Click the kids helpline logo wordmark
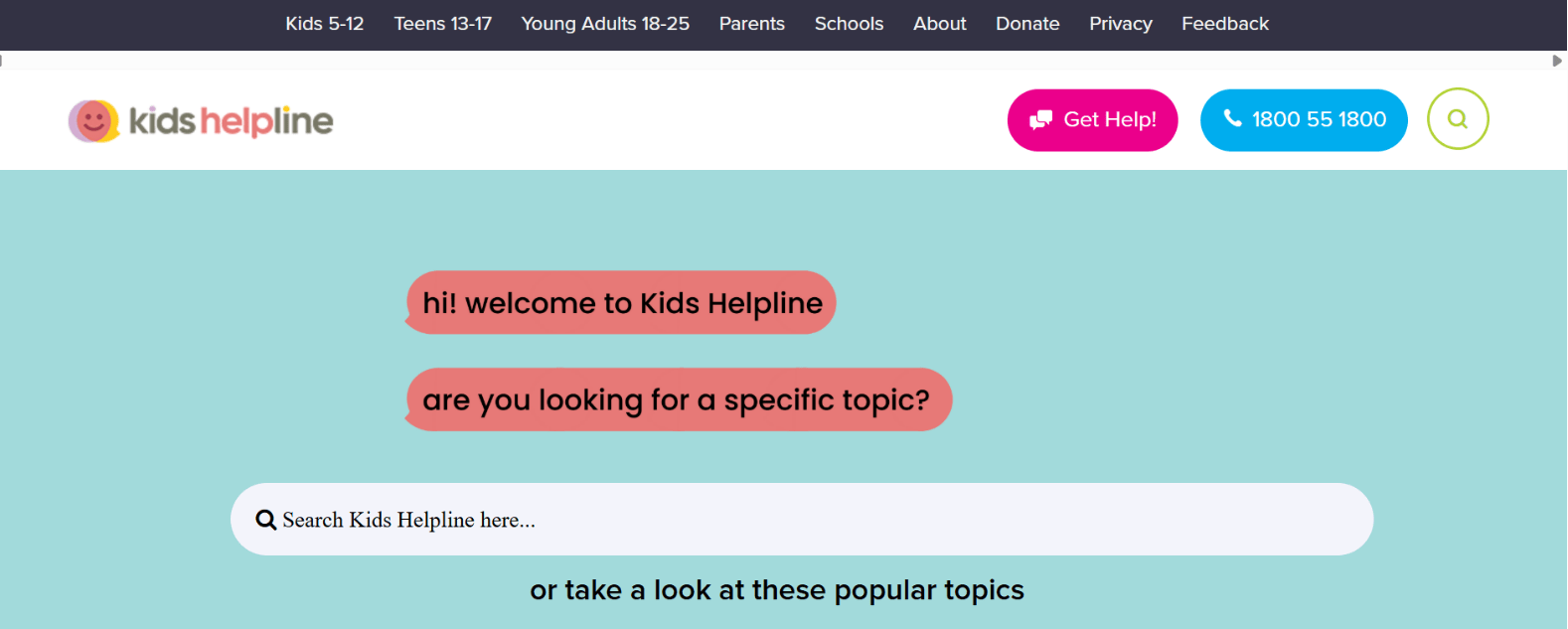 232,121
